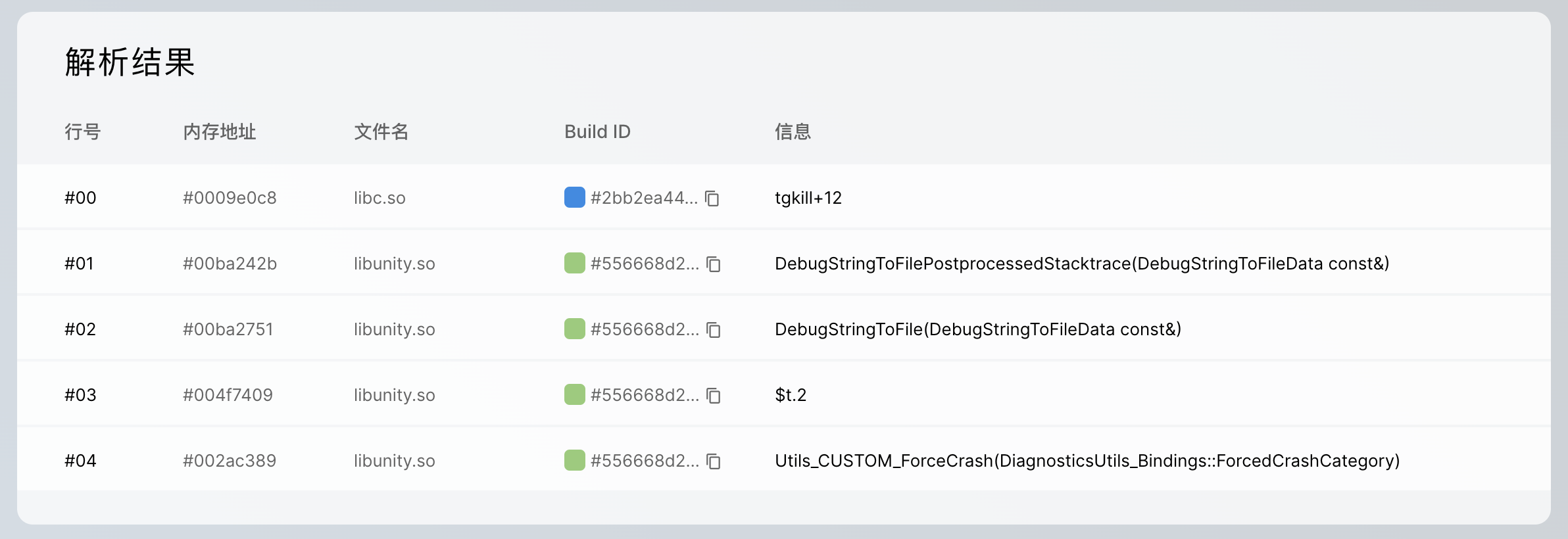Viewport: 1568px width, 539px height.
Task: Click the Utils_CUSTOM_ForceCrash info entry
Action: pyautogui.click(x=1087, y=461)
